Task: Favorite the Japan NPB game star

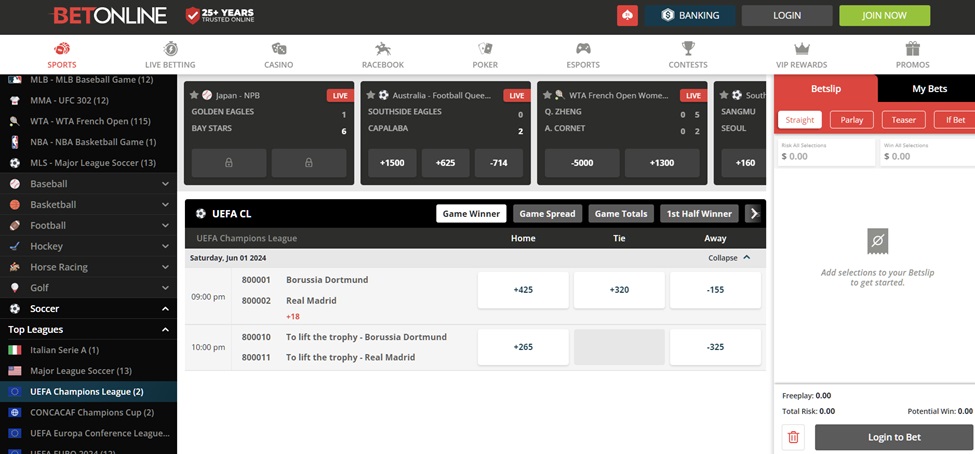Action: click(194, 95)
